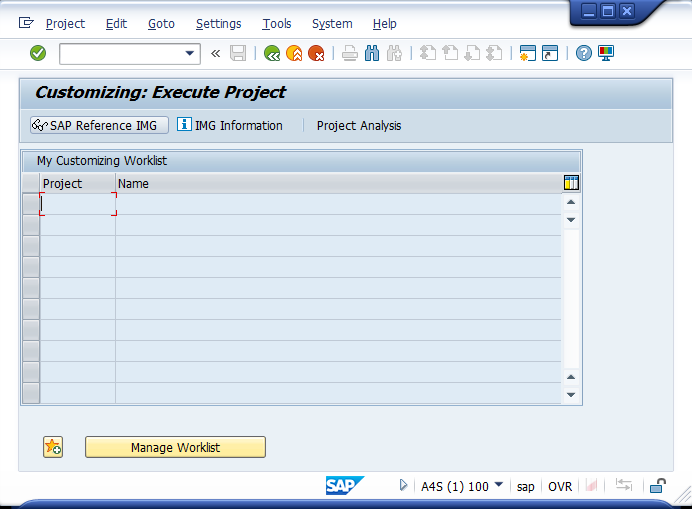The image size is (692, 509).
Task: Click the Manage Worklist button
Action: click(175, 447)
